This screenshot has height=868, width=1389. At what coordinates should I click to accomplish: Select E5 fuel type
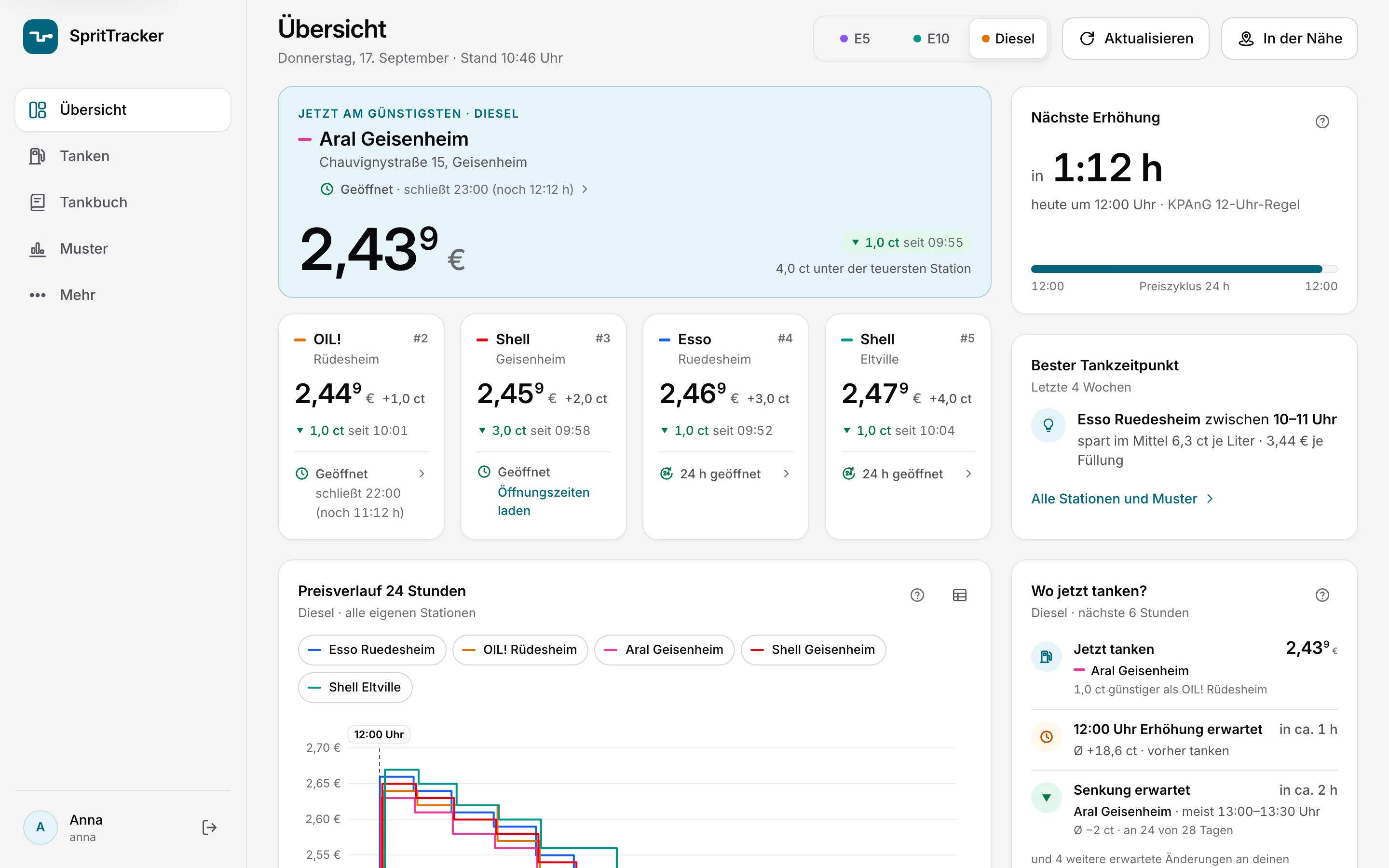click(855, 39)
